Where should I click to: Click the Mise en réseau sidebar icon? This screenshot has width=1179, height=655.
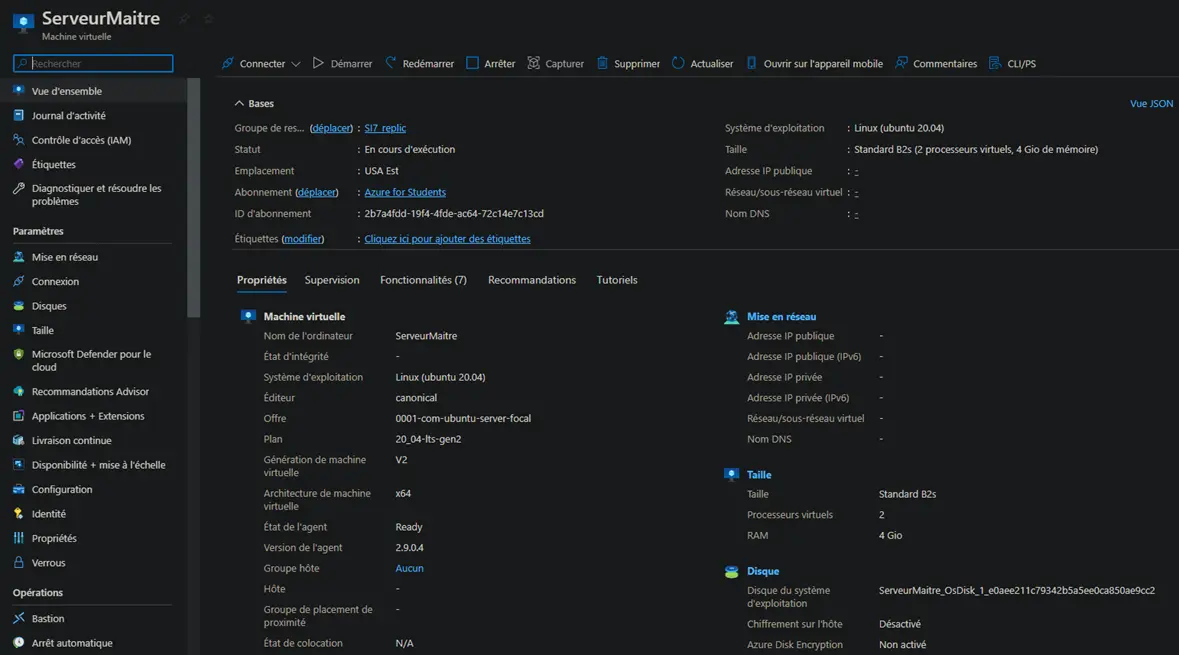point(19,256)
